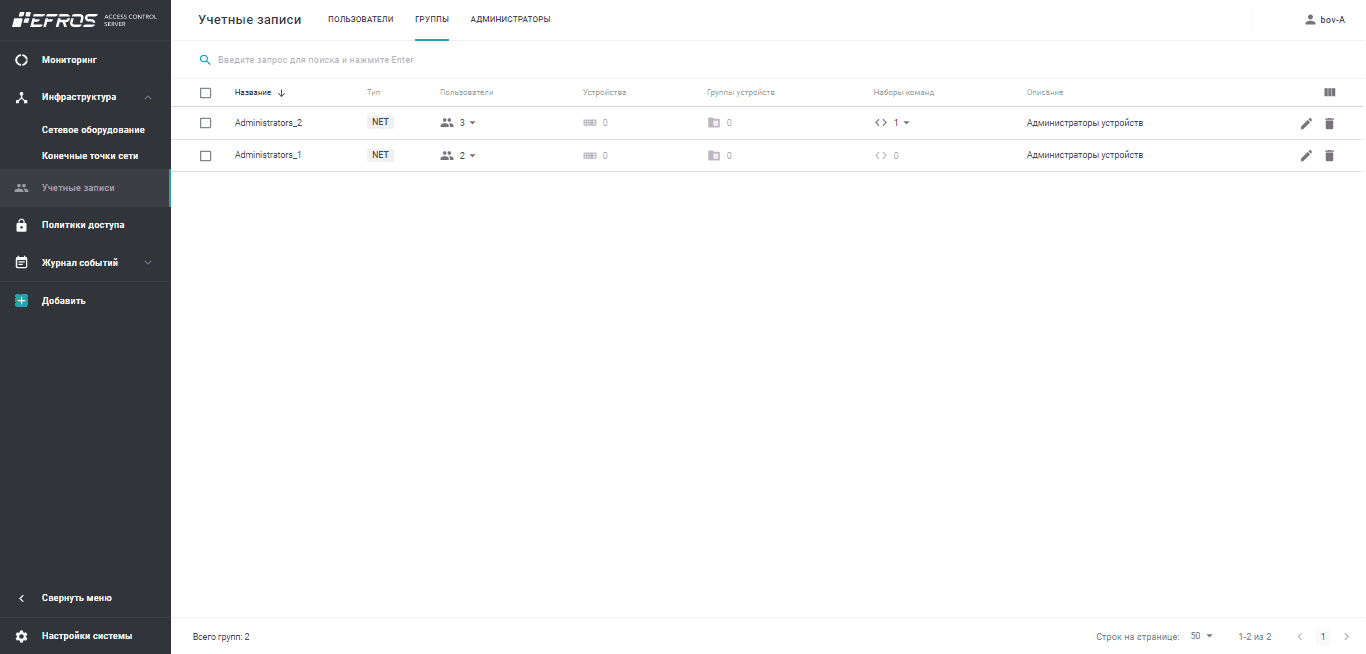The width and height of the screenshot is (1366, 654).
Task: Collapse the Инфраструктура menu chevron
Action: pos(148,97)
